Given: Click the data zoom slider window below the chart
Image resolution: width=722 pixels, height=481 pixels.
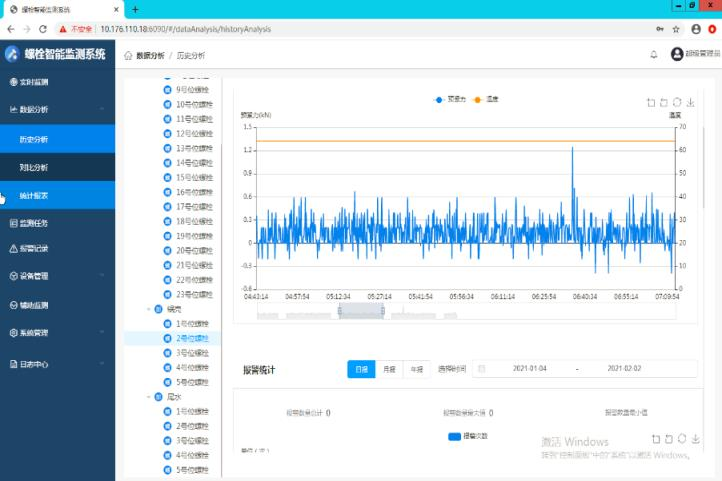Looking at the screenshot, I should point(361,312).
